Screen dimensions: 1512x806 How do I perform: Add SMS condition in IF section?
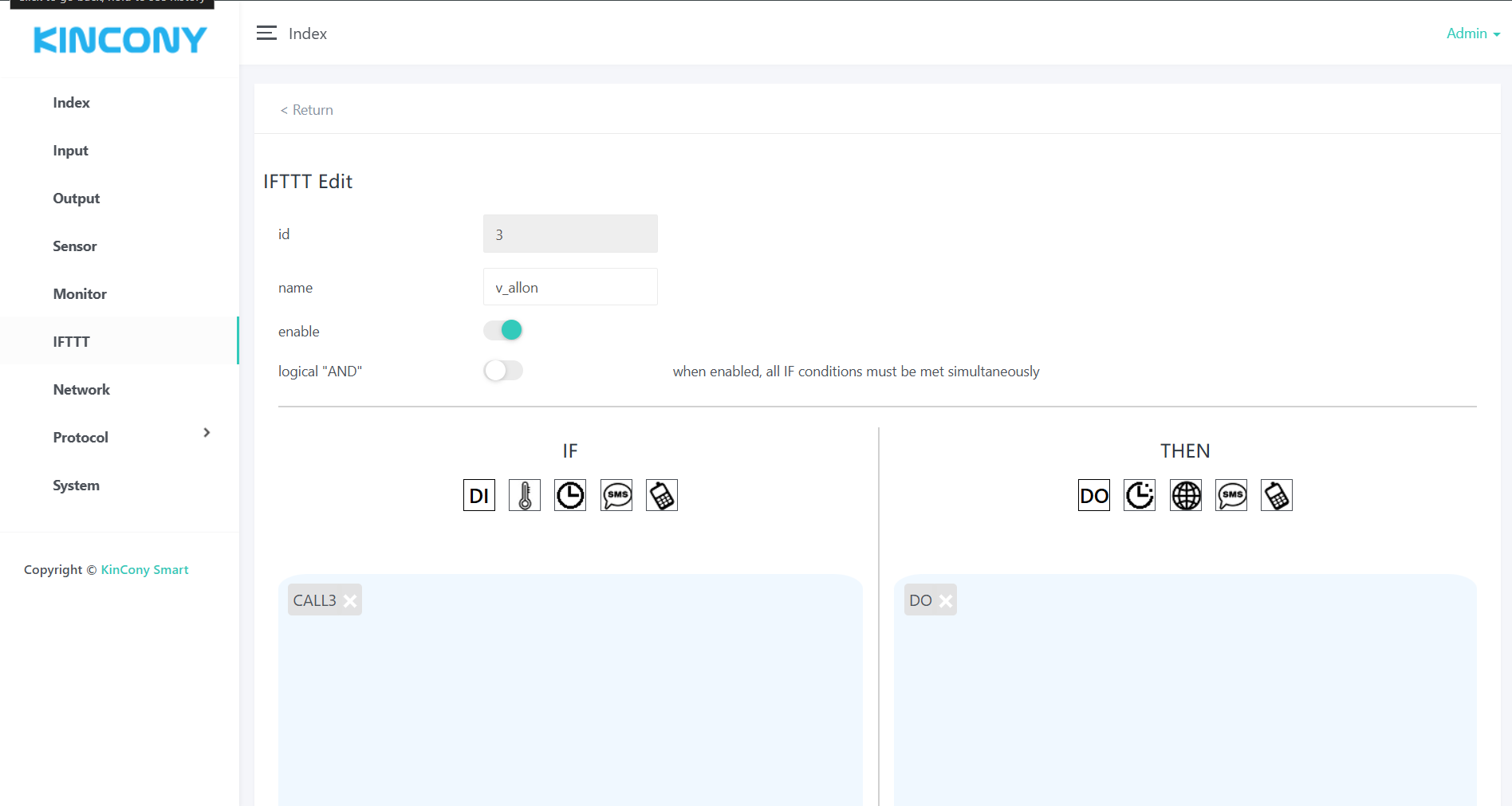(x=616, y=495)
